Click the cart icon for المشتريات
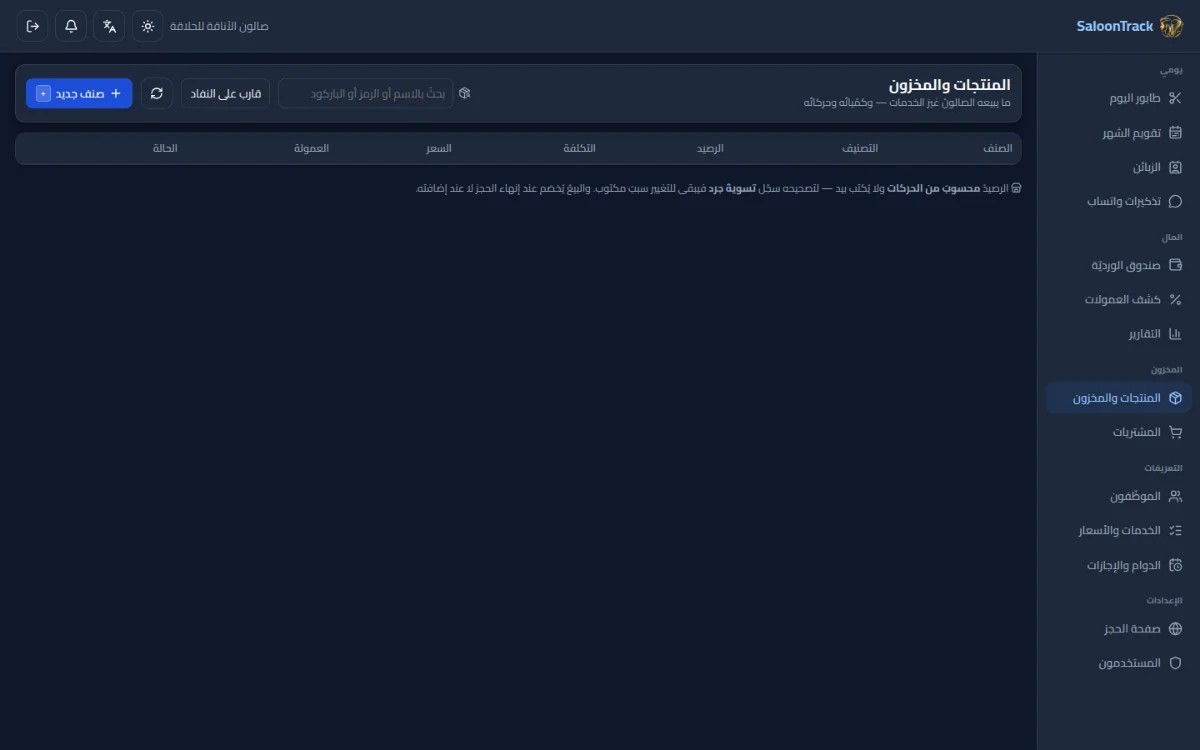 (1175, 432)
